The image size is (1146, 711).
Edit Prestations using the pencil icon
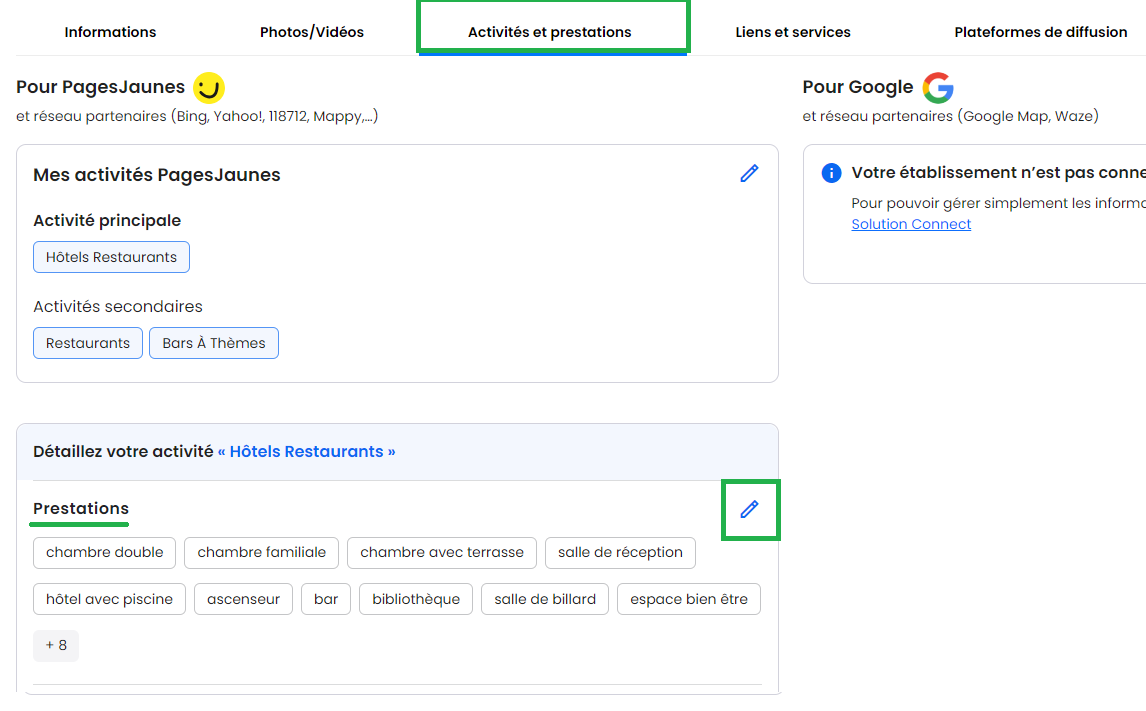749,509
